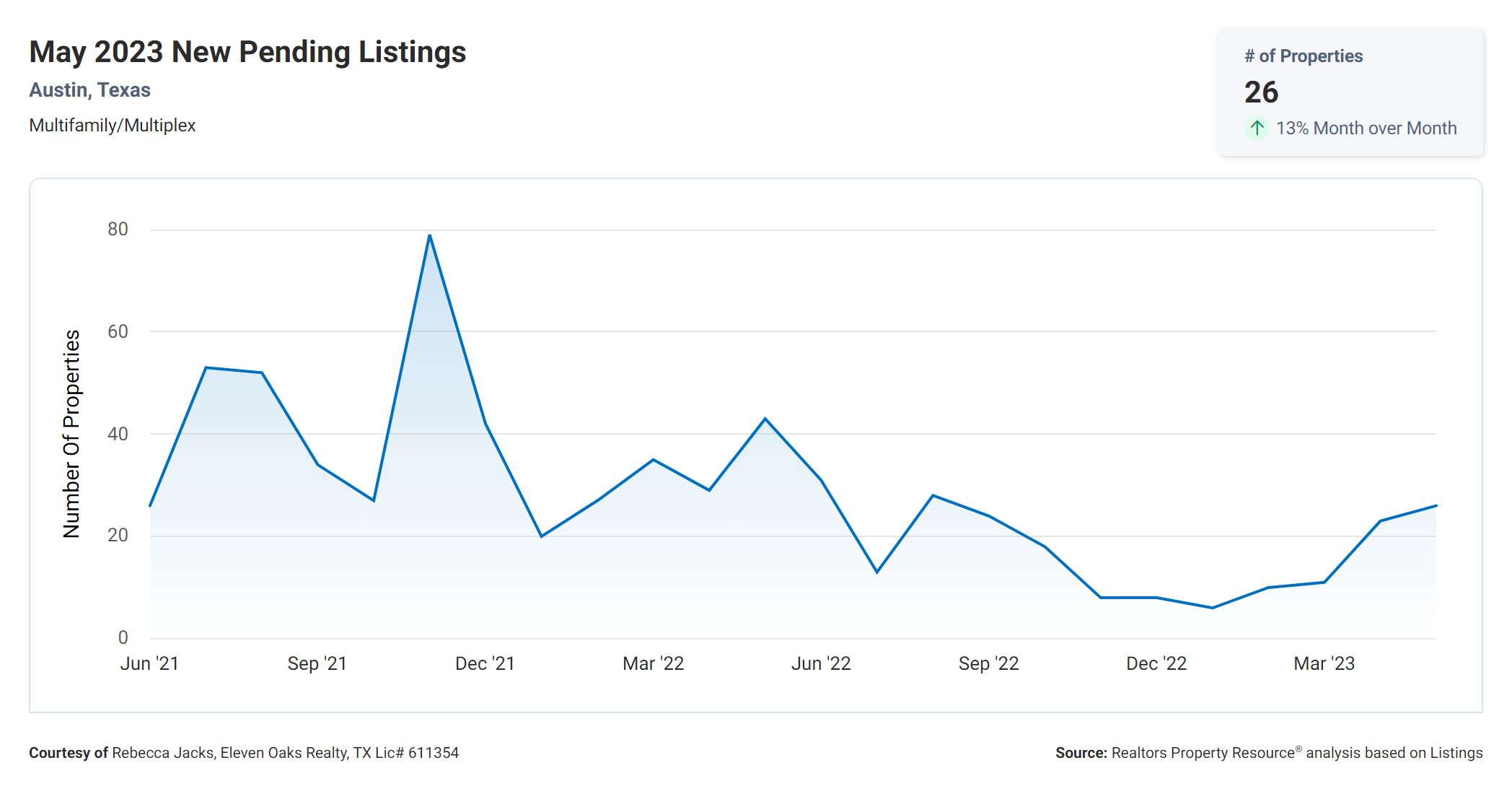Image resolution: width=1512 pixels, height=794 pixels.
Task: Click the 80 y-axis tick label
Action: [118, 230]
